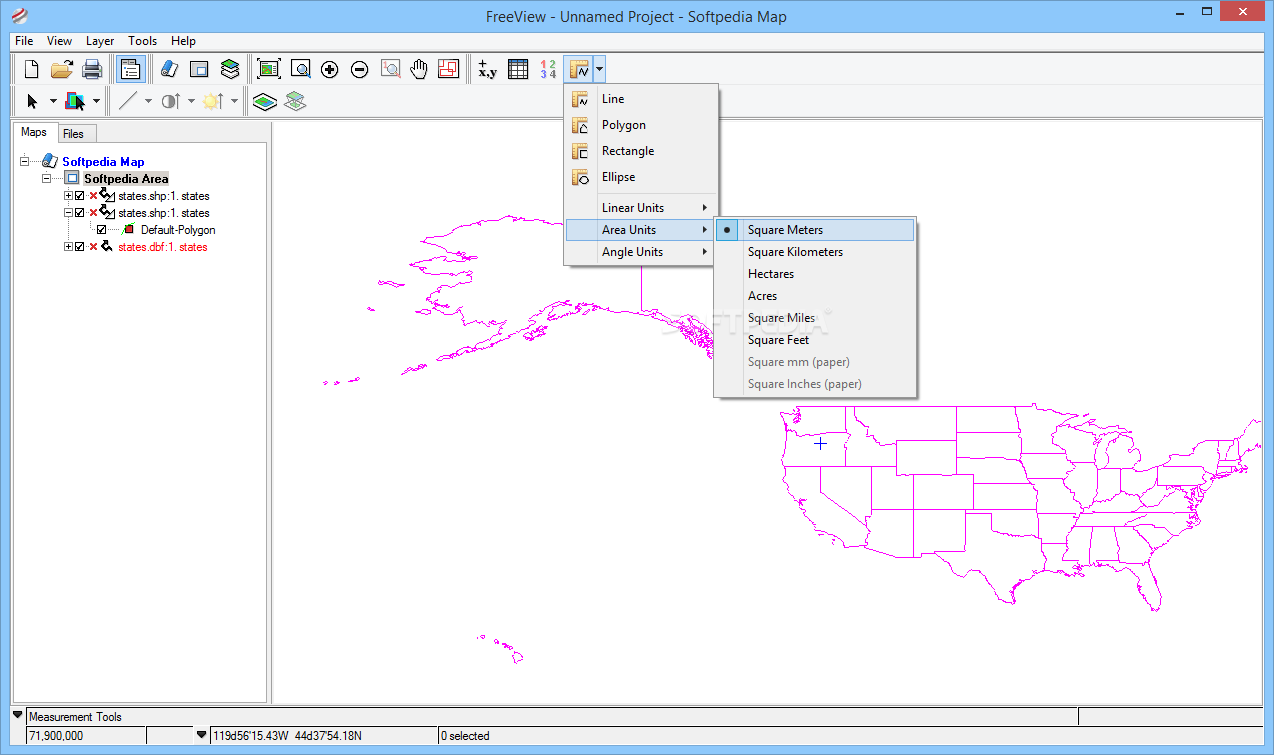The width and height of the screenshot is (1274, 755).
Task: Uncheck the states.dbf layer checkbox
Action: [80, 247]
